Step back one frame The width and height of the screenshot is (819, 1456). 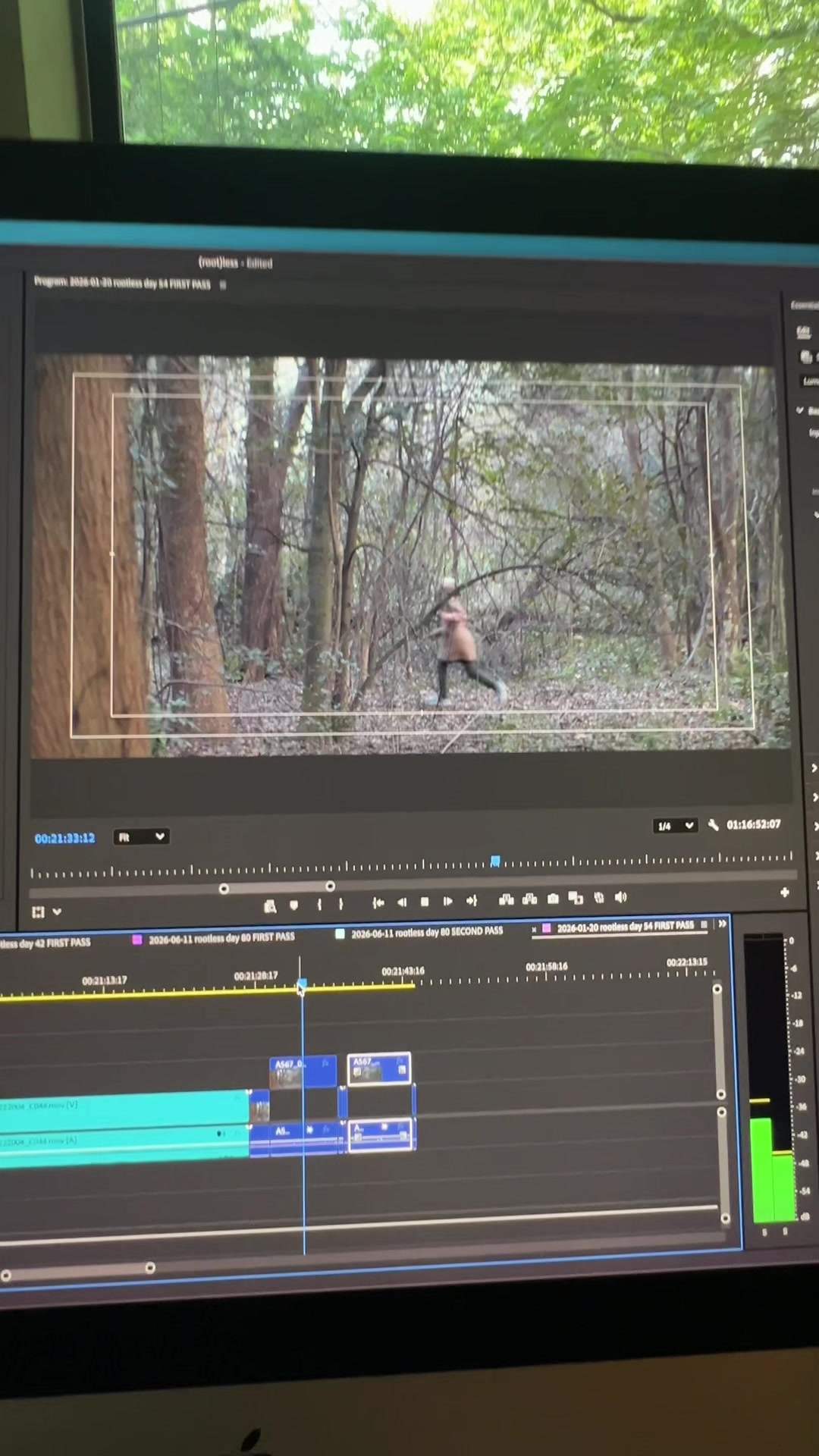coord(402,902)
